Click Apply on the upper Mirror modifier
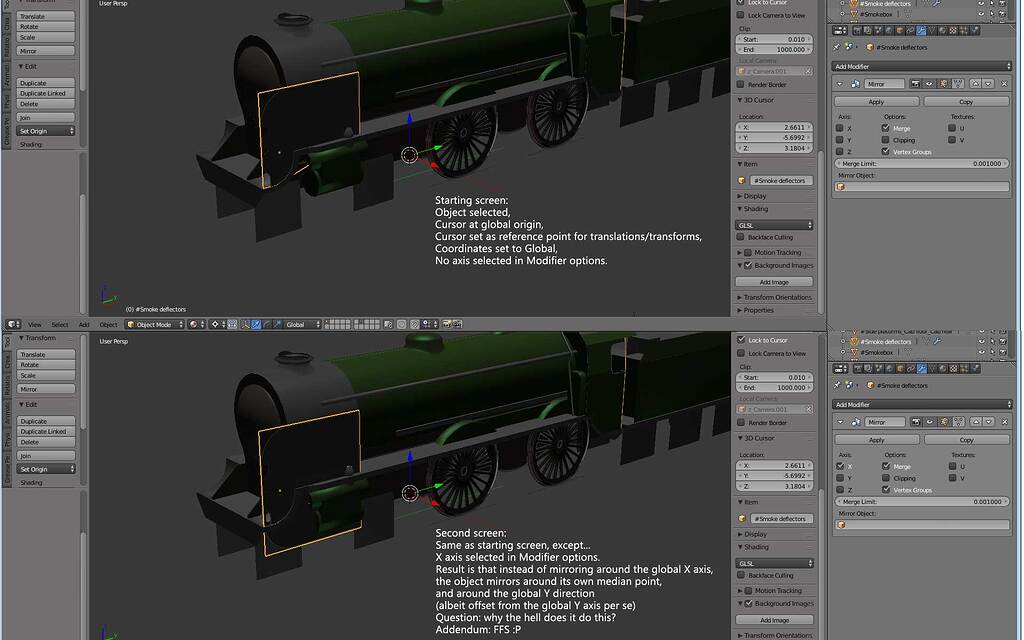1024x640 pixels. tap(876, 102)
